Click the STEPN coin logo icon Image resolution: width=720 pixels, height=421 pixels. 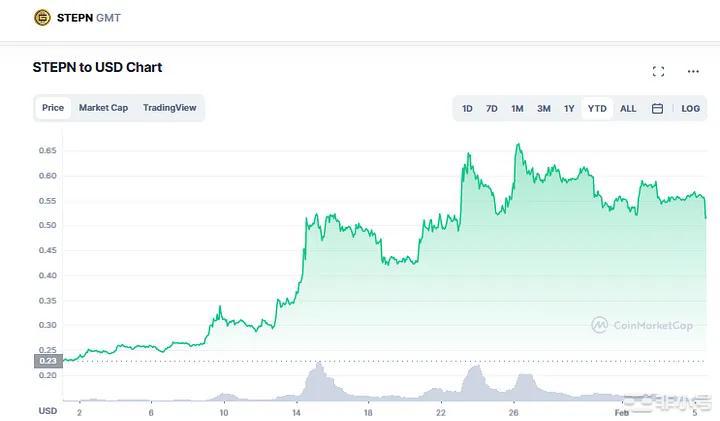[42, 17]
